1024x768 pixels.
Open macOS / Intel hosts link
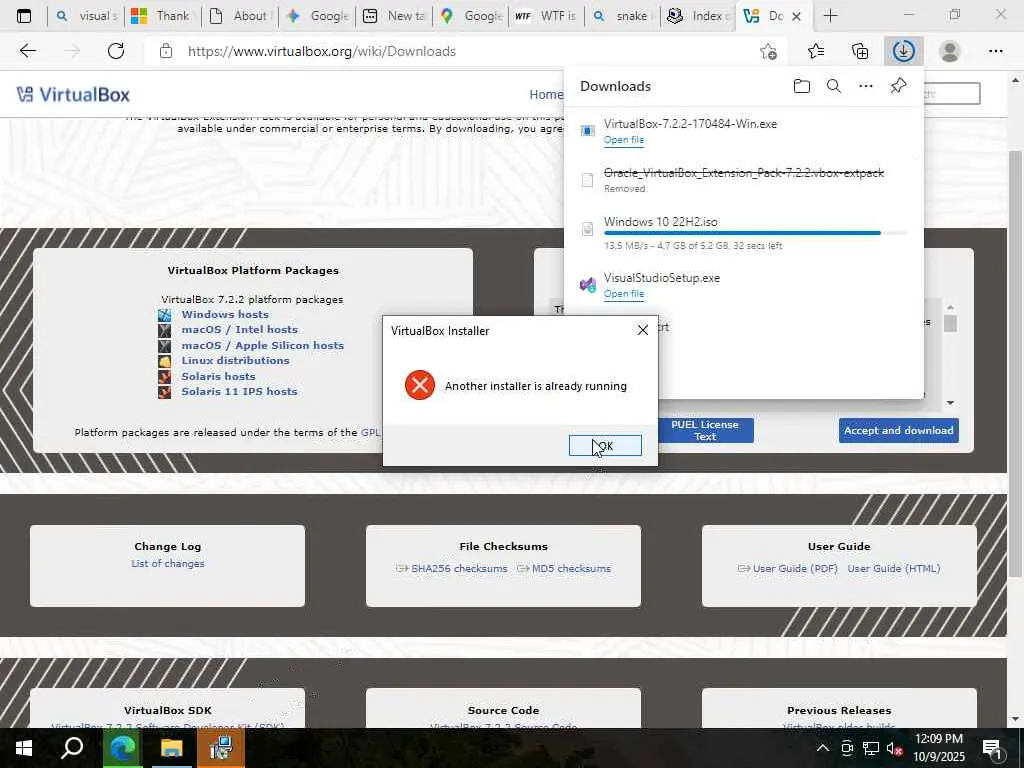pyautogui.click(x=239, y=330)
